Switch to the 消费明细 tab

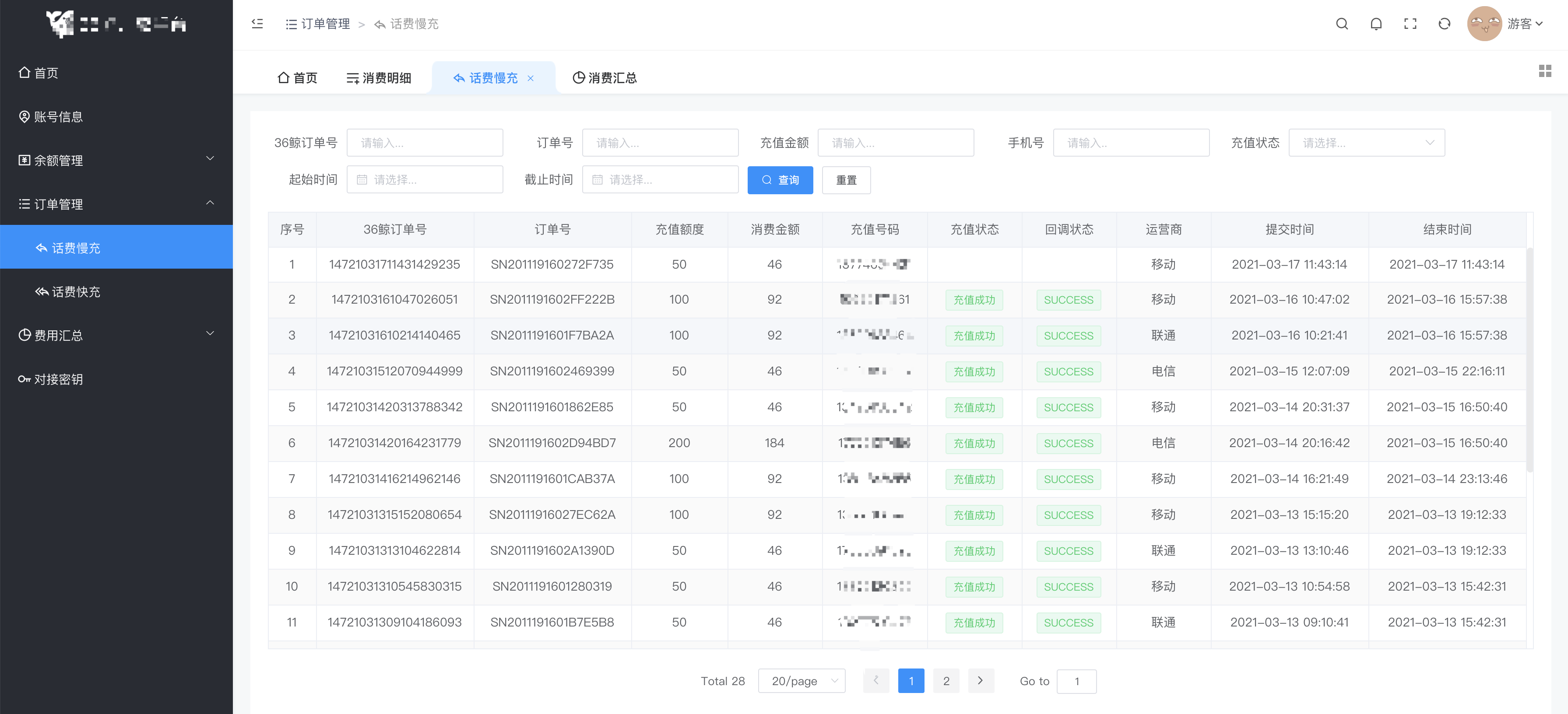coord(379,78)
